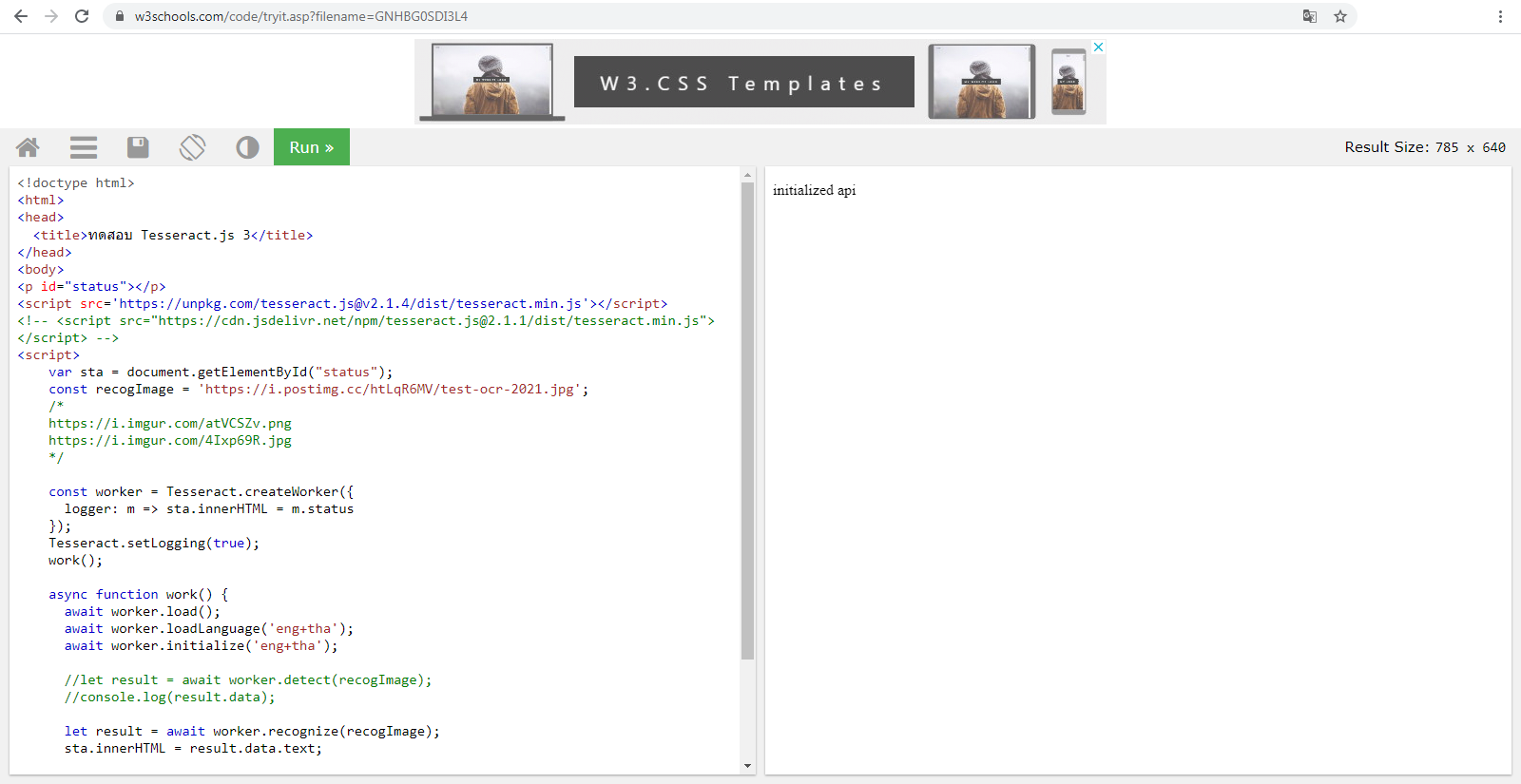Click the 'await worker.load();' line
The image size is (1521, 784).
[x=143, y=611]
